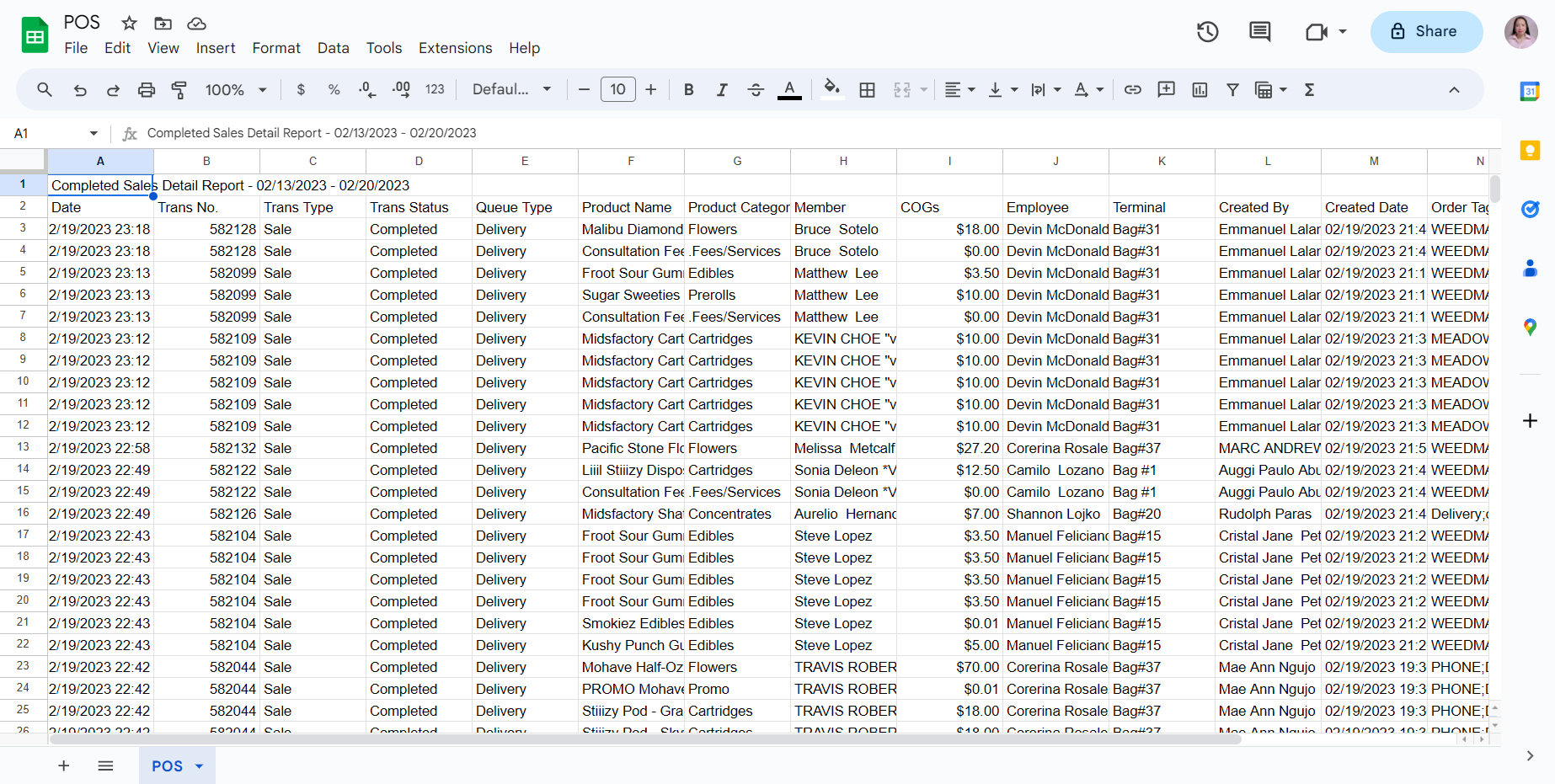The width and height of the screenshot is (1555, 784).
Task: Open the Name box dropdown arrow
Action: click(94, 133)
